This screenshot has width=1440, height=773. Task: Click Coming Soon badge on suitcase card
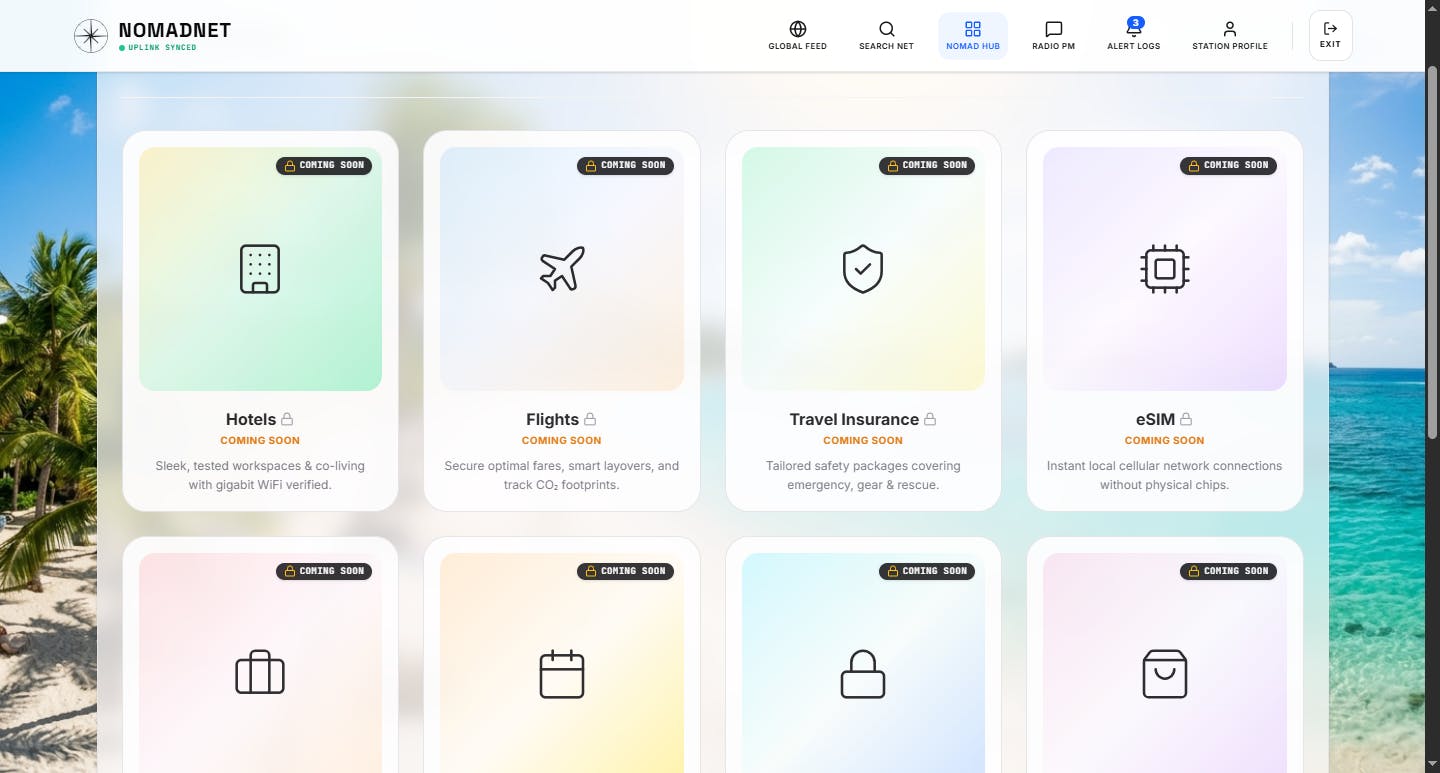[x=324, y=571]
